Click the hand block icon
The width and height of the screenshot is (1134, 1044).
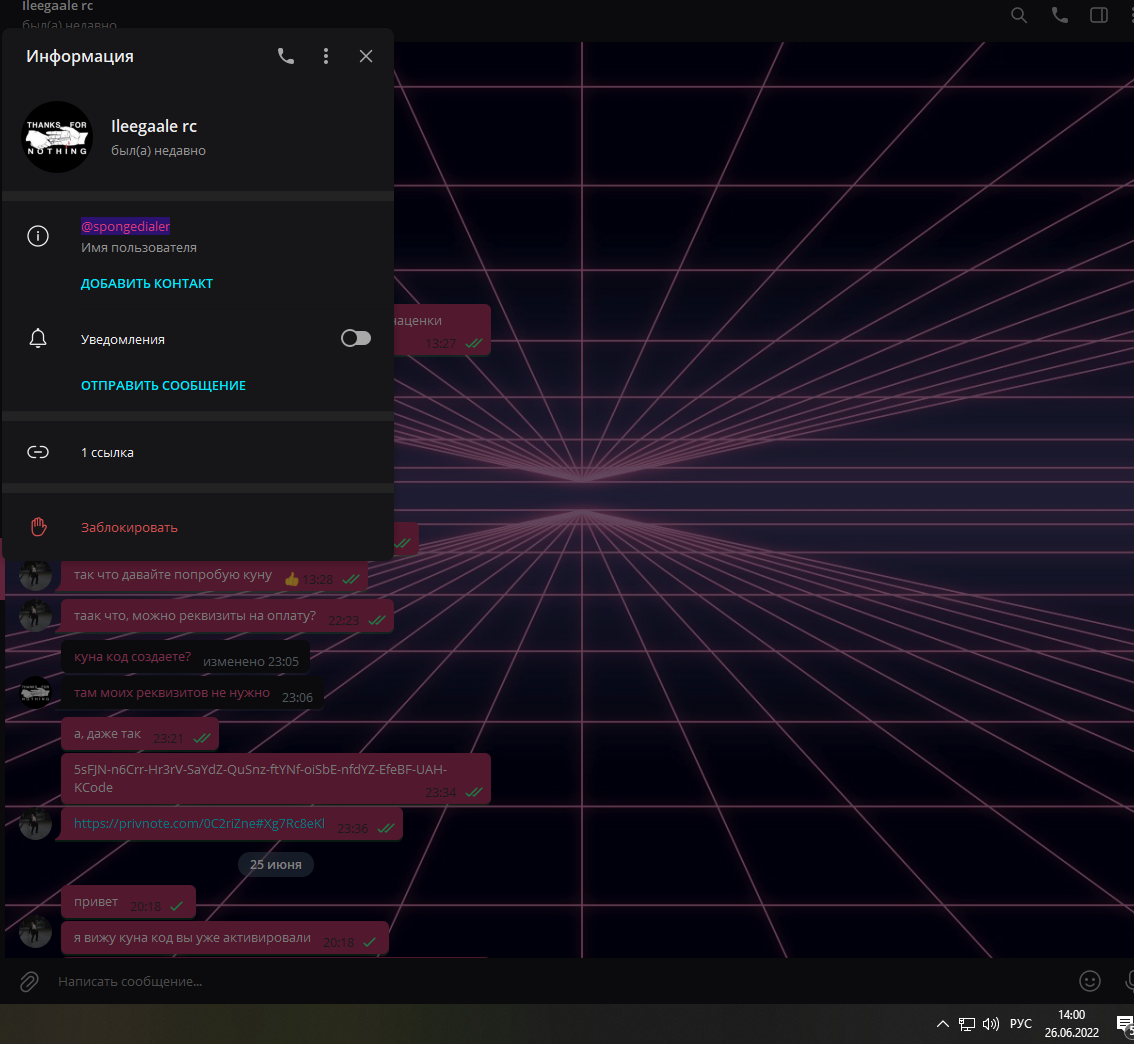click(x=38, y=527)
